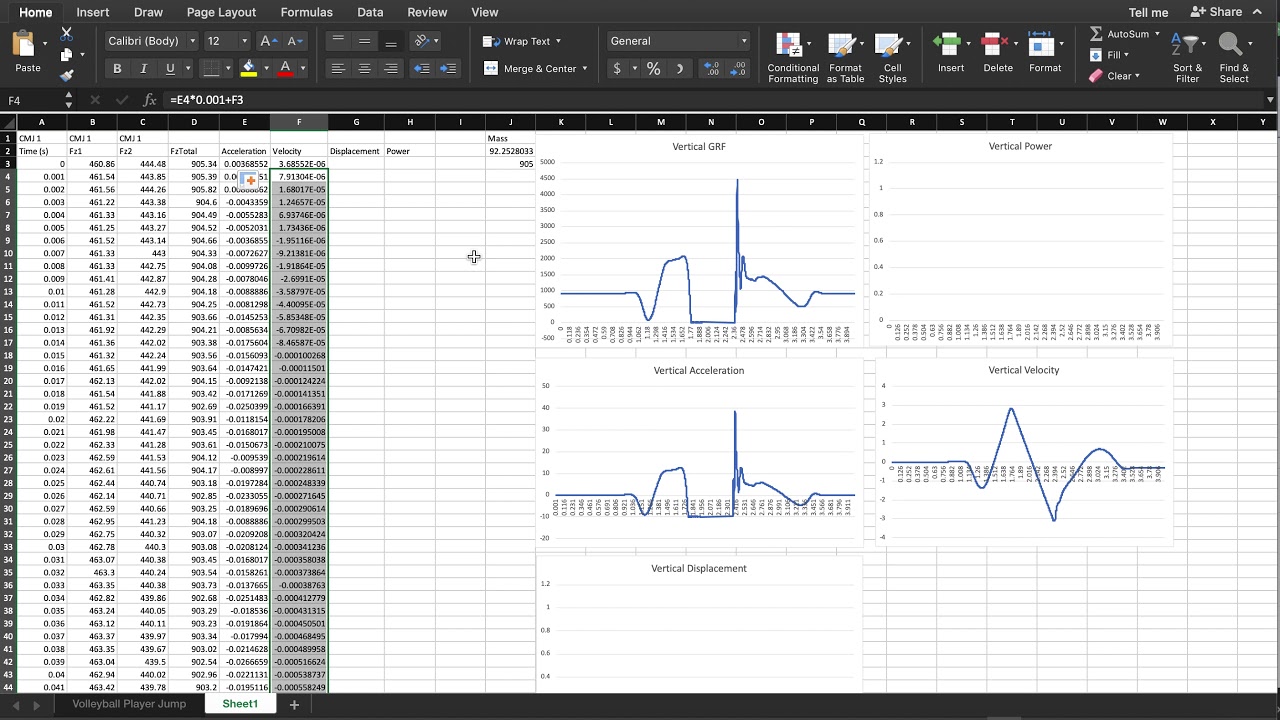Toggle Bold formatting
This screenshot has height=720, width=1280.
tap(117, 68)
